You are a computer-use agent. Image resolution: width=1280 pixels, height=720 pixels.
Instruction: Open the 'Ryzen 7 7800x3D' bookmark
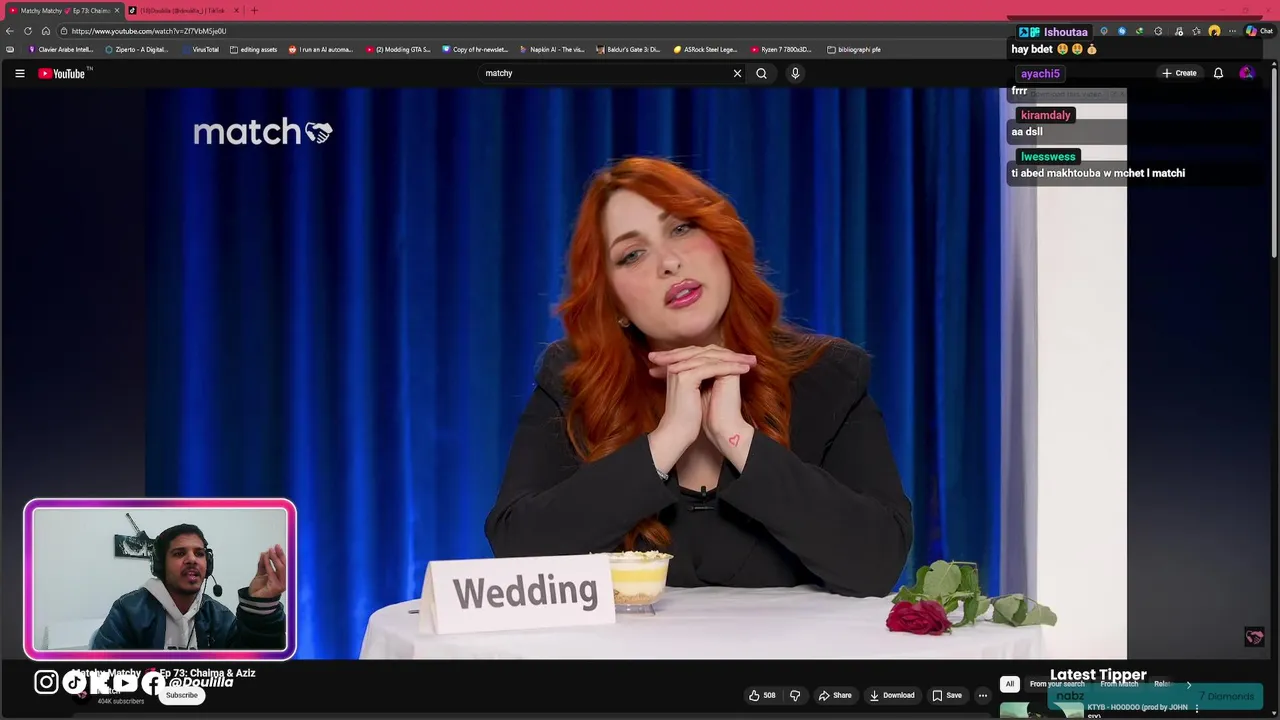click(x=781, y=49)
